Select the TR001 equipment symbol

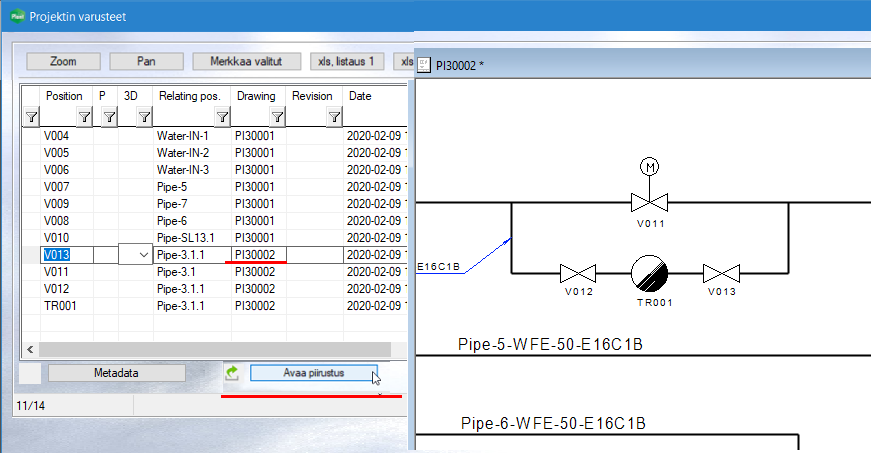tap(650, 272)
